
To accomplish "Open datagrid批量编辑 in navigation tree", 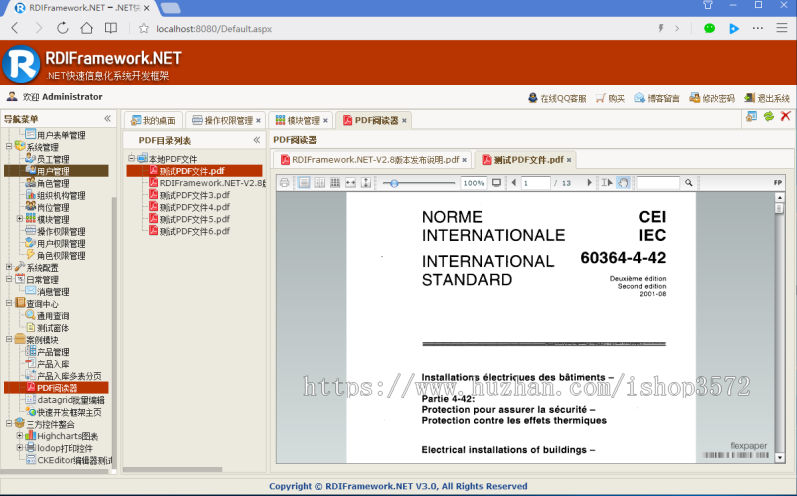I will (x=71, y=400).
